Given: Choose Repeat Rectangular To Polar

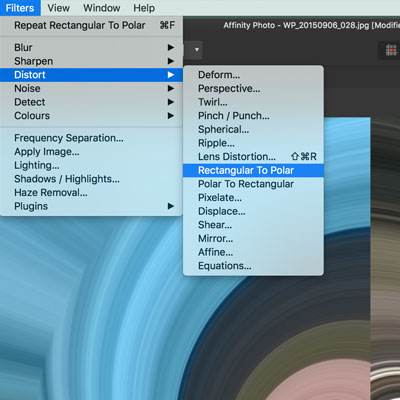Looking at the screenshot, I should click(91, 25).
